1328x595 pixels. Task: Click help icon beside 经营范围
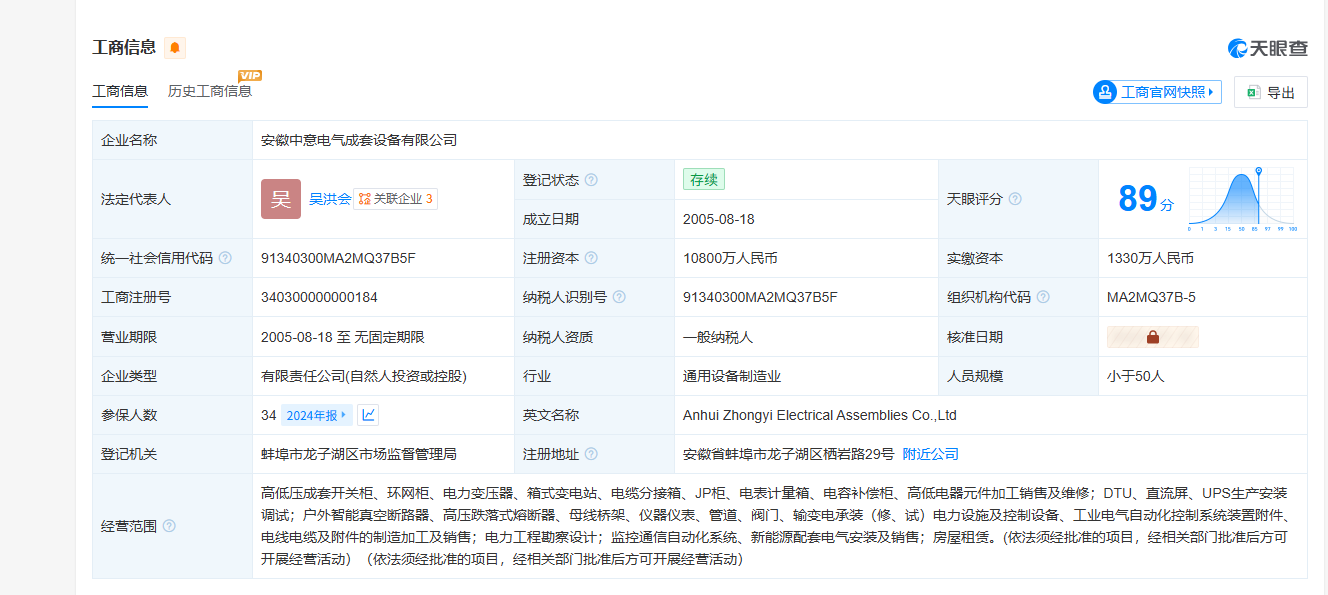[x=169, y=526]
